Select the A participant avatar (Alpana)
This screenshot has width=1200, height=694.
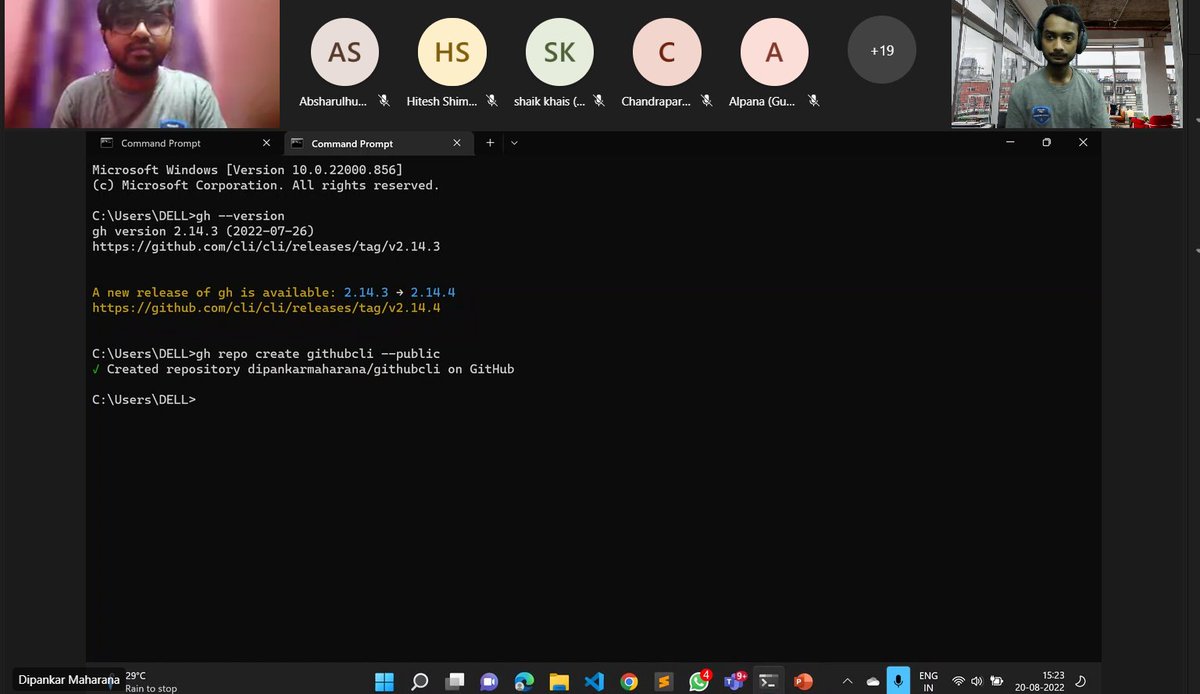(774, 51)
